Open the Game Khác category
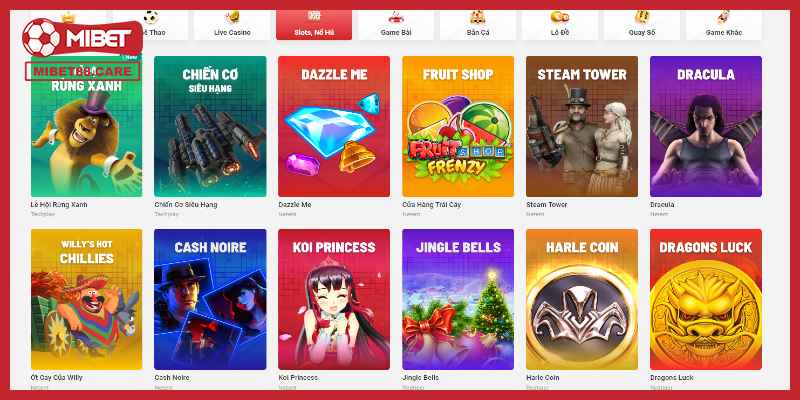This screenshot has height=400, width=800. pos(724,25)
